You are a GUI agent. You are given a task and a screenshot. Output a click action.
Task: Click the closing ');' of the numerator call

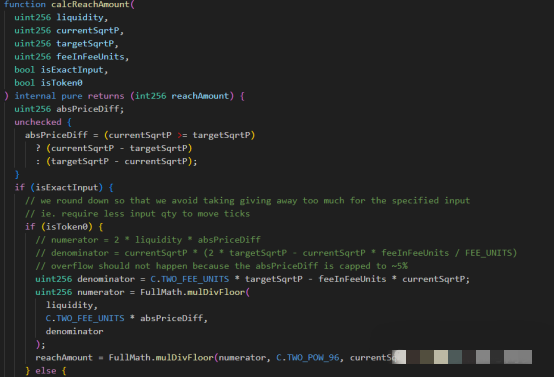41,344
